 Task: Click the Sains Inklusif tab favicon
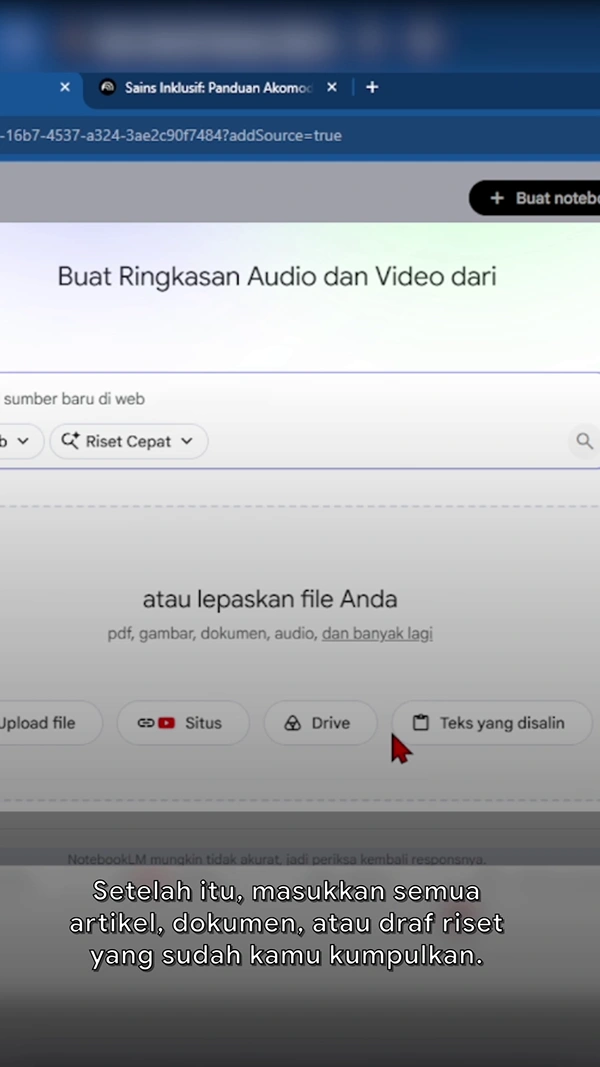[x=107, y=87]
